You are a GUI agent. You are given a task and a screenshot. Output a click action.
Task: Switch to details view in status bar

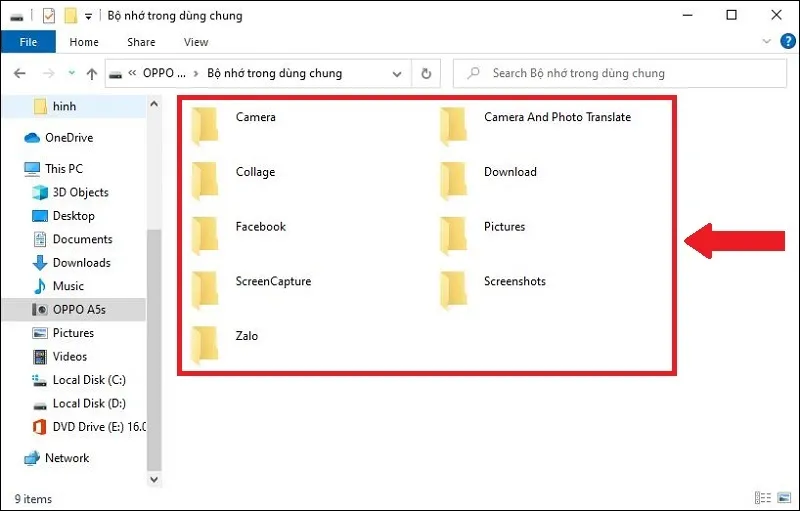pyautogui.click(x=763, y=498)
